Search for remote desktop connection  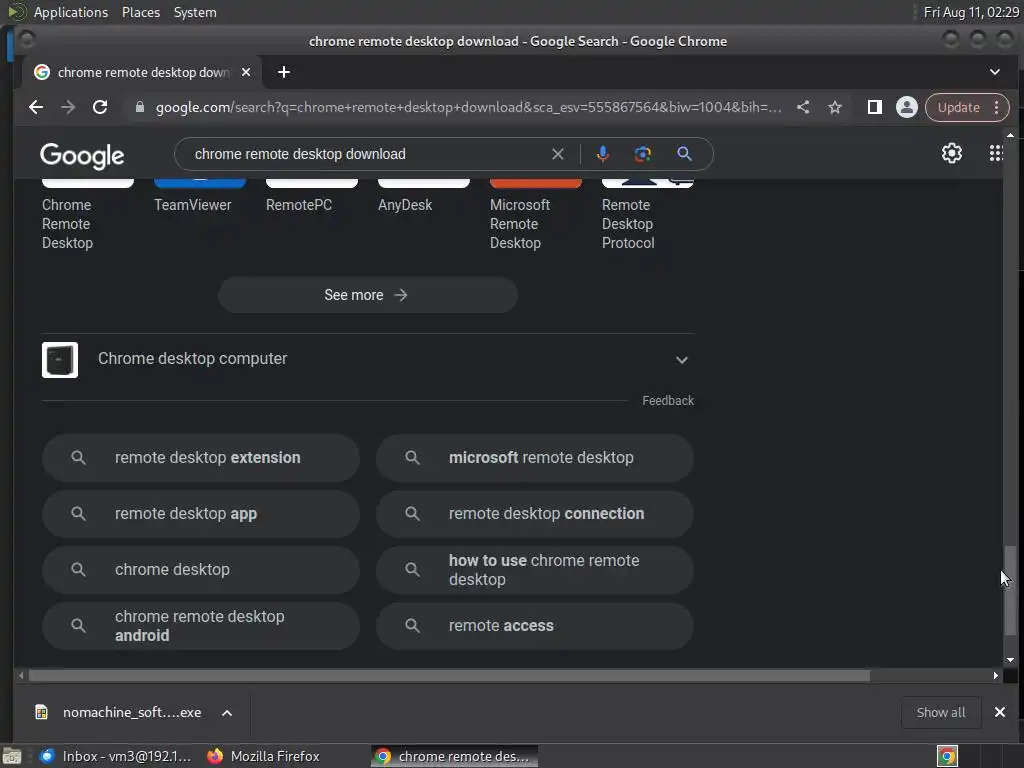(x=535, y=514)
